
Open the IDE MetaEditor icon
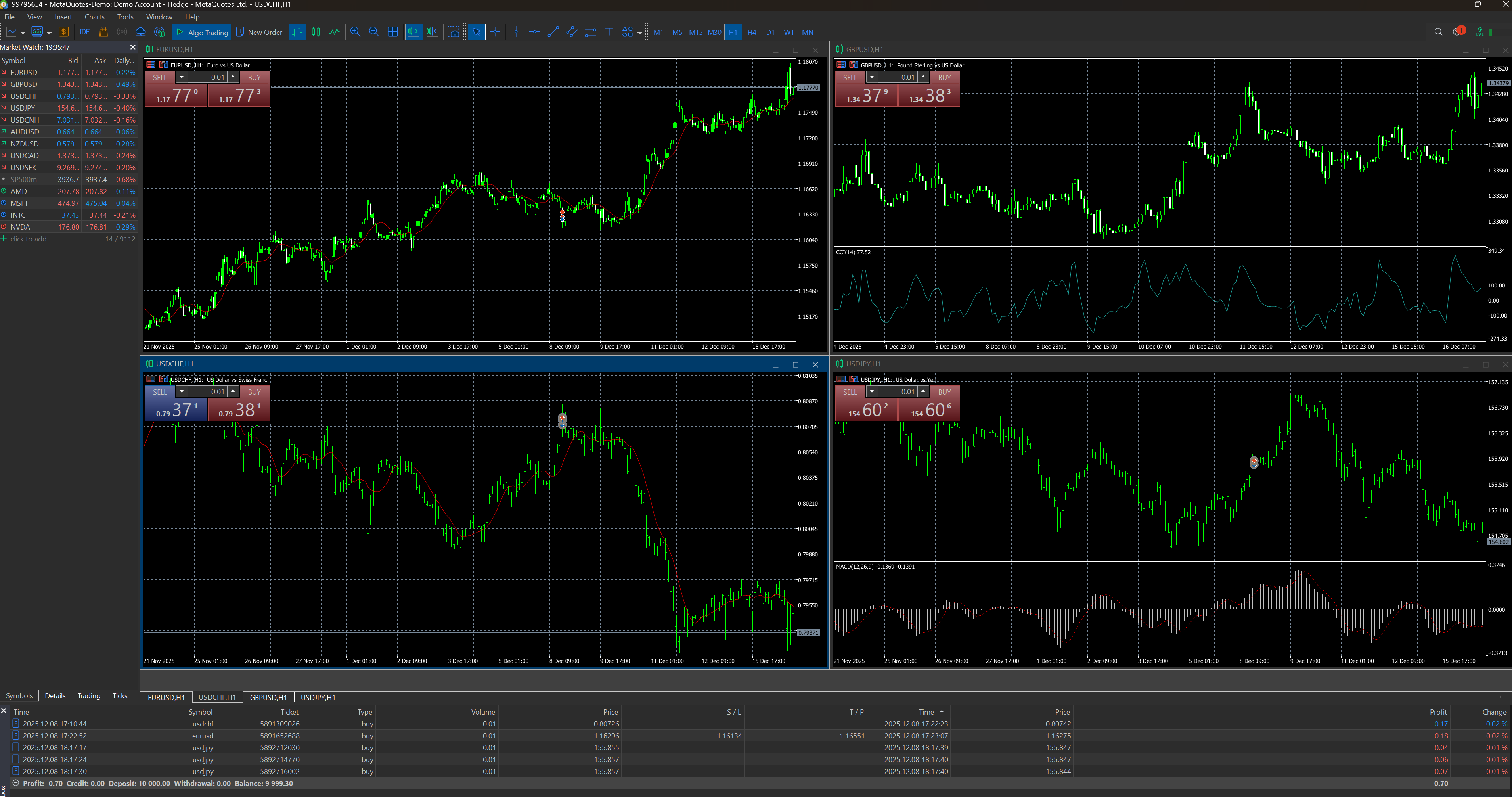pos(84,32)
